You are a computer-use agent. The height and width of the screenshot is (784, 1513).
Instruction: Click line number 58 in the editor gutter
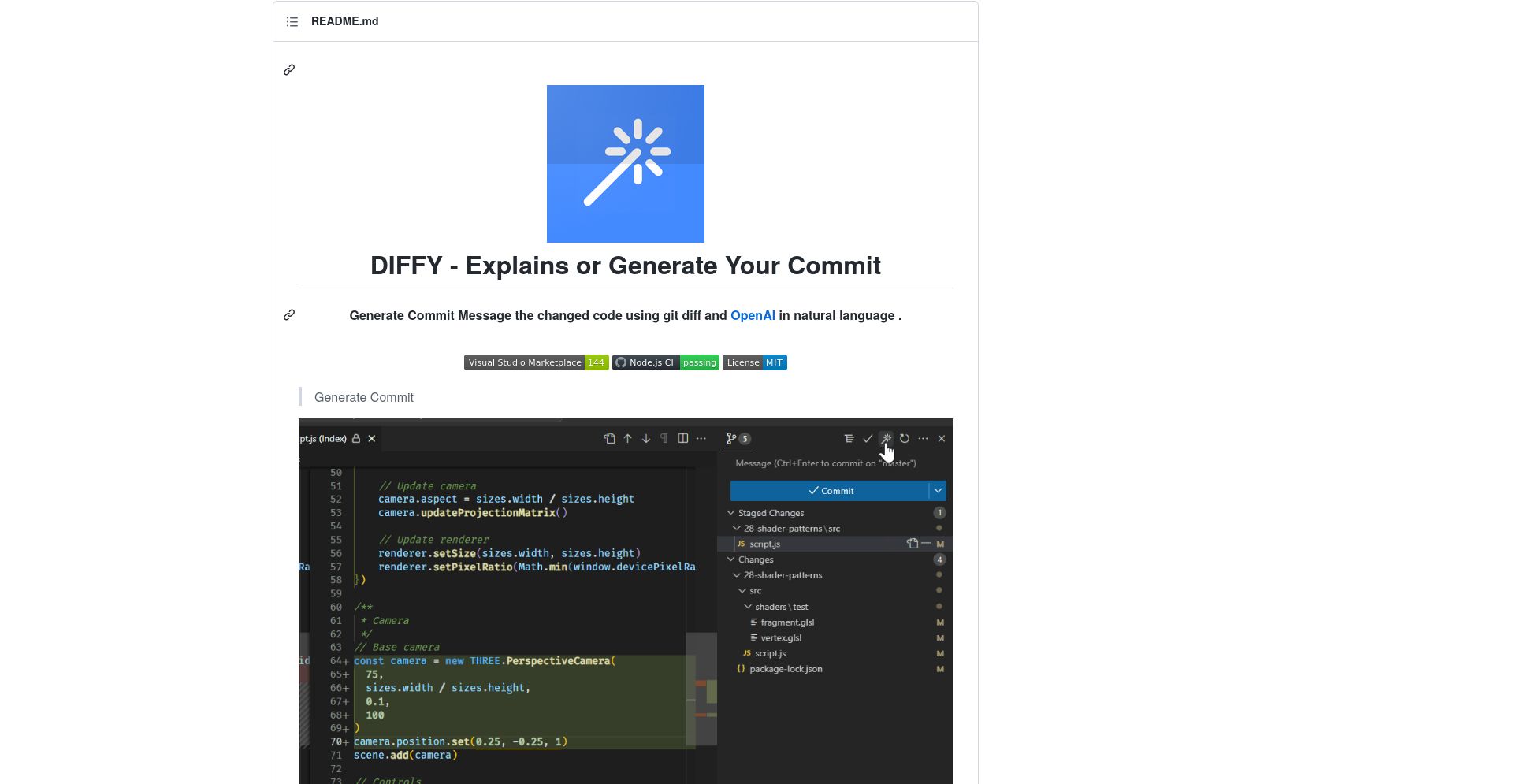tap(336, 580)
